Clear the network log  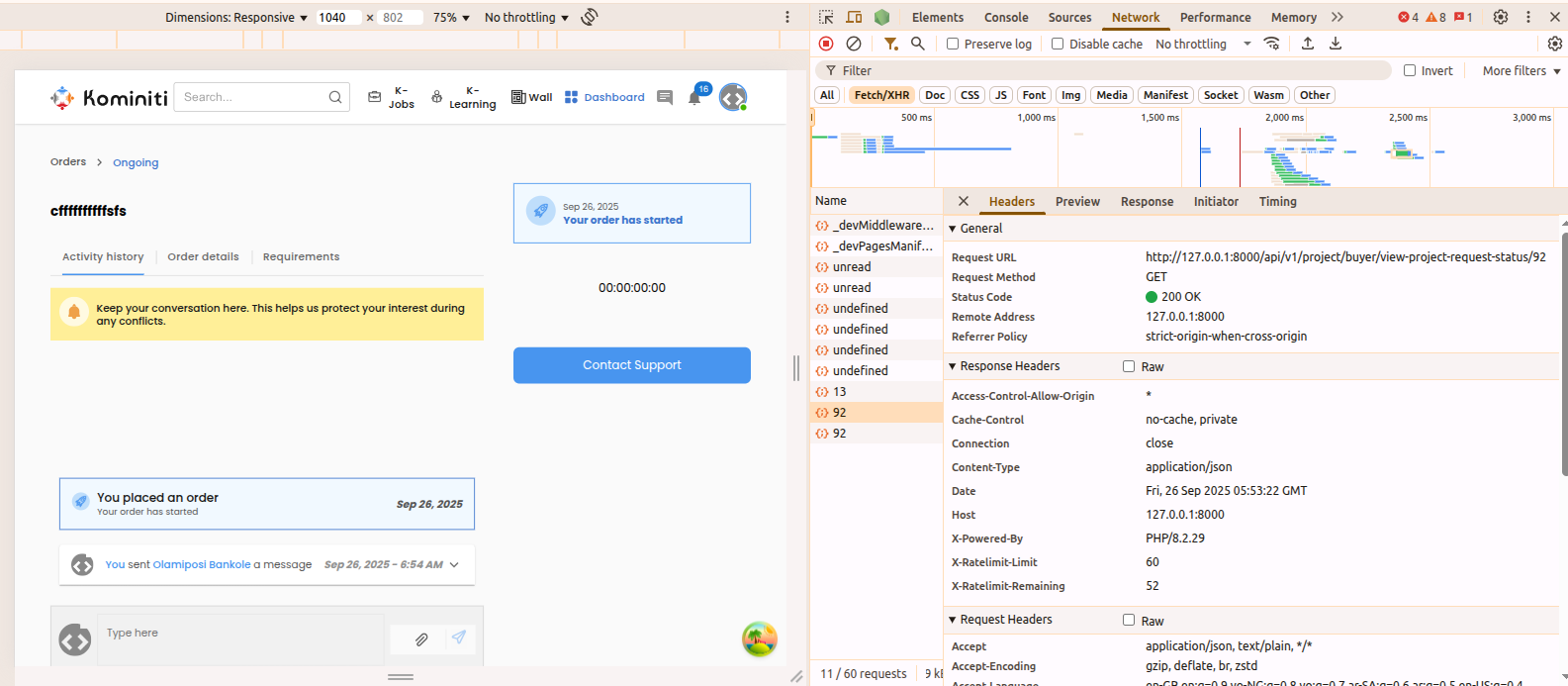[854, 44]
